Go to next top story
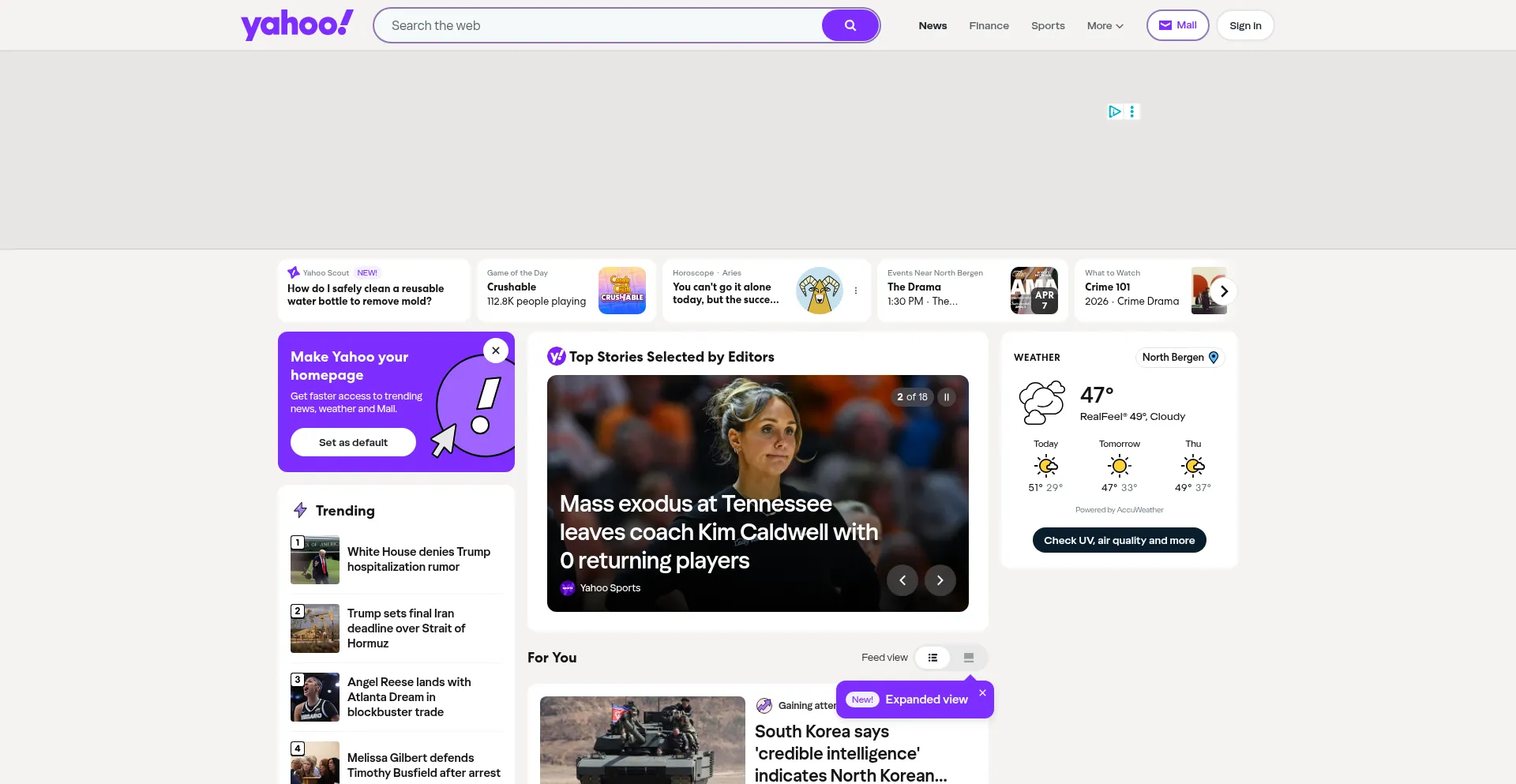Screen dimensions: 1516x784 click(x=940, y=580)
